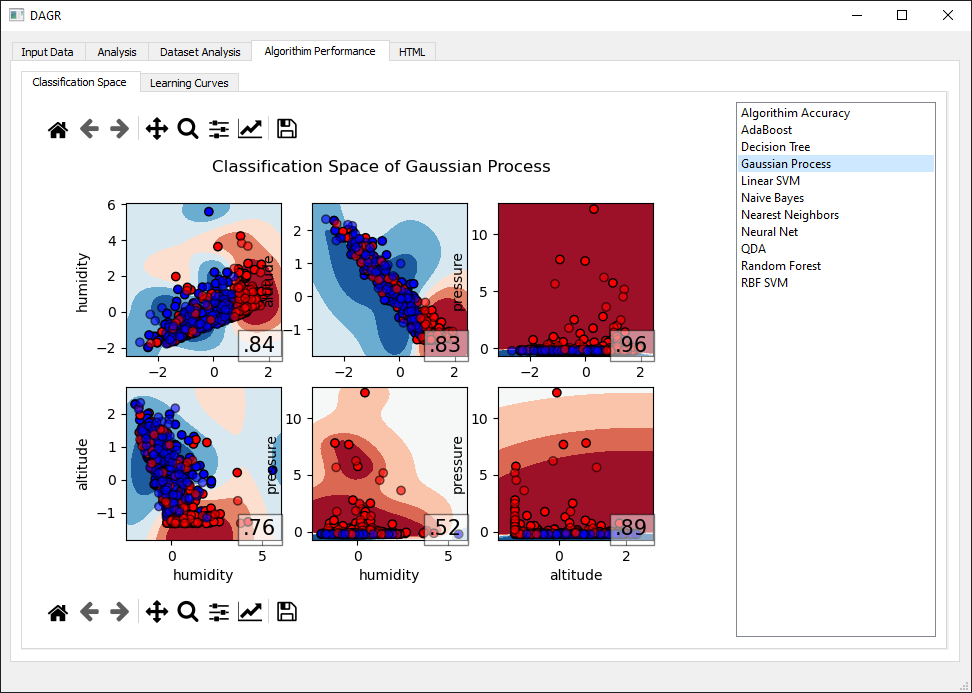Choose RBF SVM in the algorithm list
The height and width of the screenshot is (693, 972).
pyautogui.click(x=835, y=282)
